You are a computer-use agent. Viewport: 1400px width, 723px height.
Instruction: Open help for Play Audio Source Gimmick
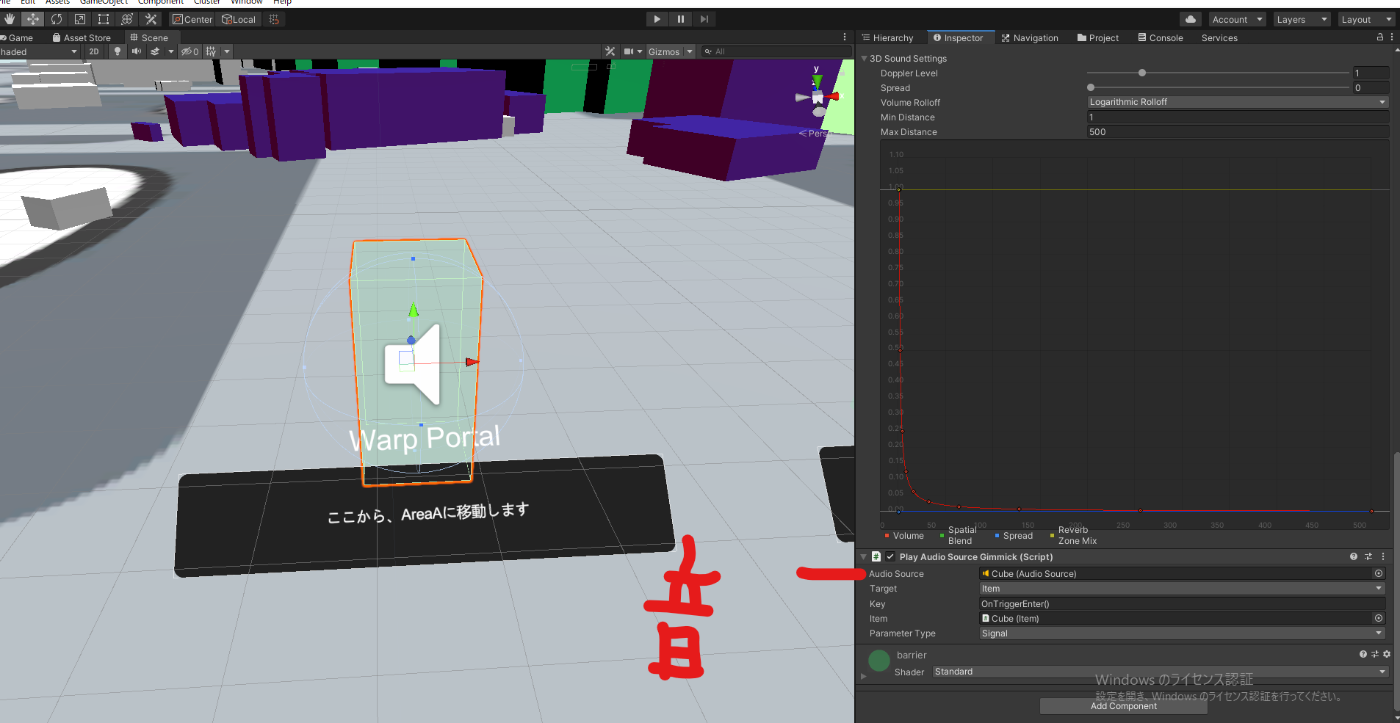pyautogui.click(x=1354, y=557)
